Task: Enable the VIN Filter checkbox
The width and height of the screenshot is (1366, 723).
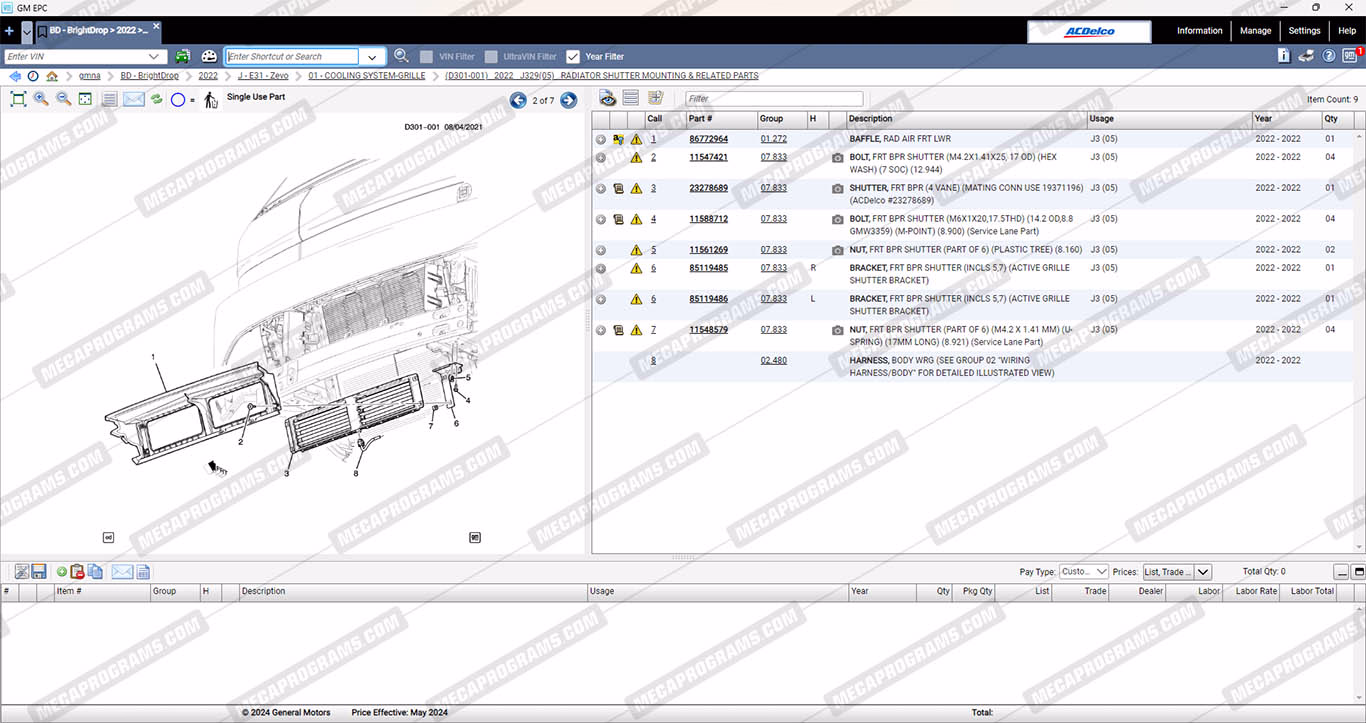Action: [427, 57]
